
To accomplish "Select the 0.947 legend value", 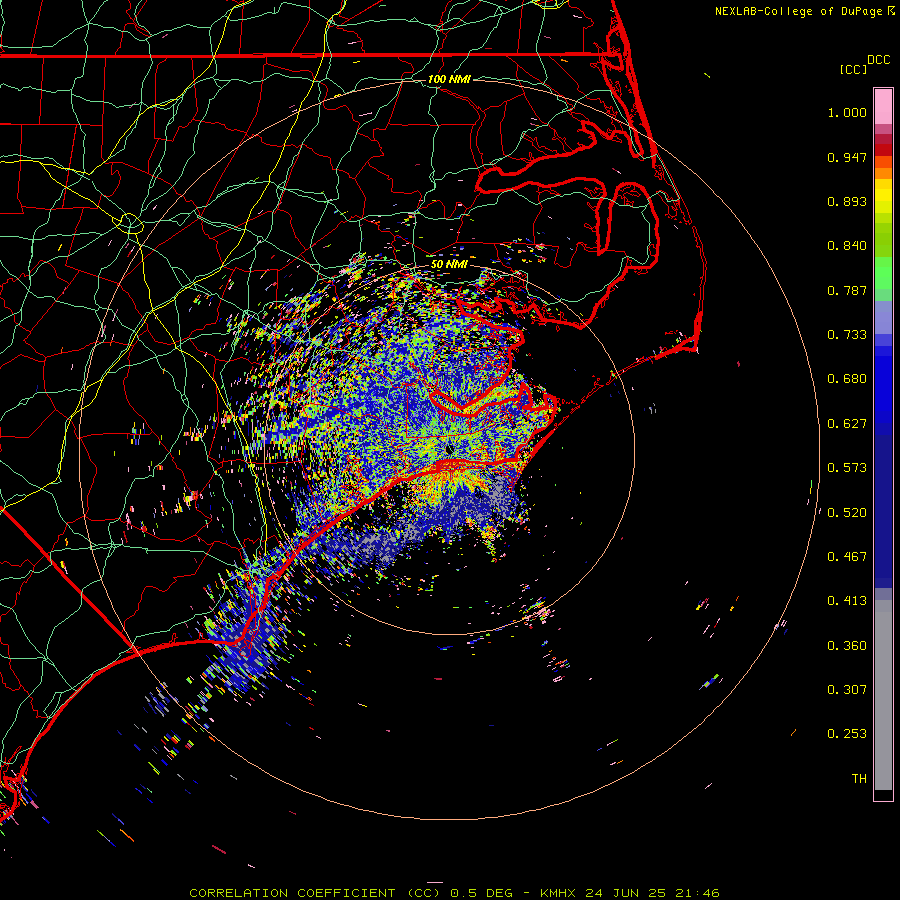I will pyautogui.click(x=847, y=157).
